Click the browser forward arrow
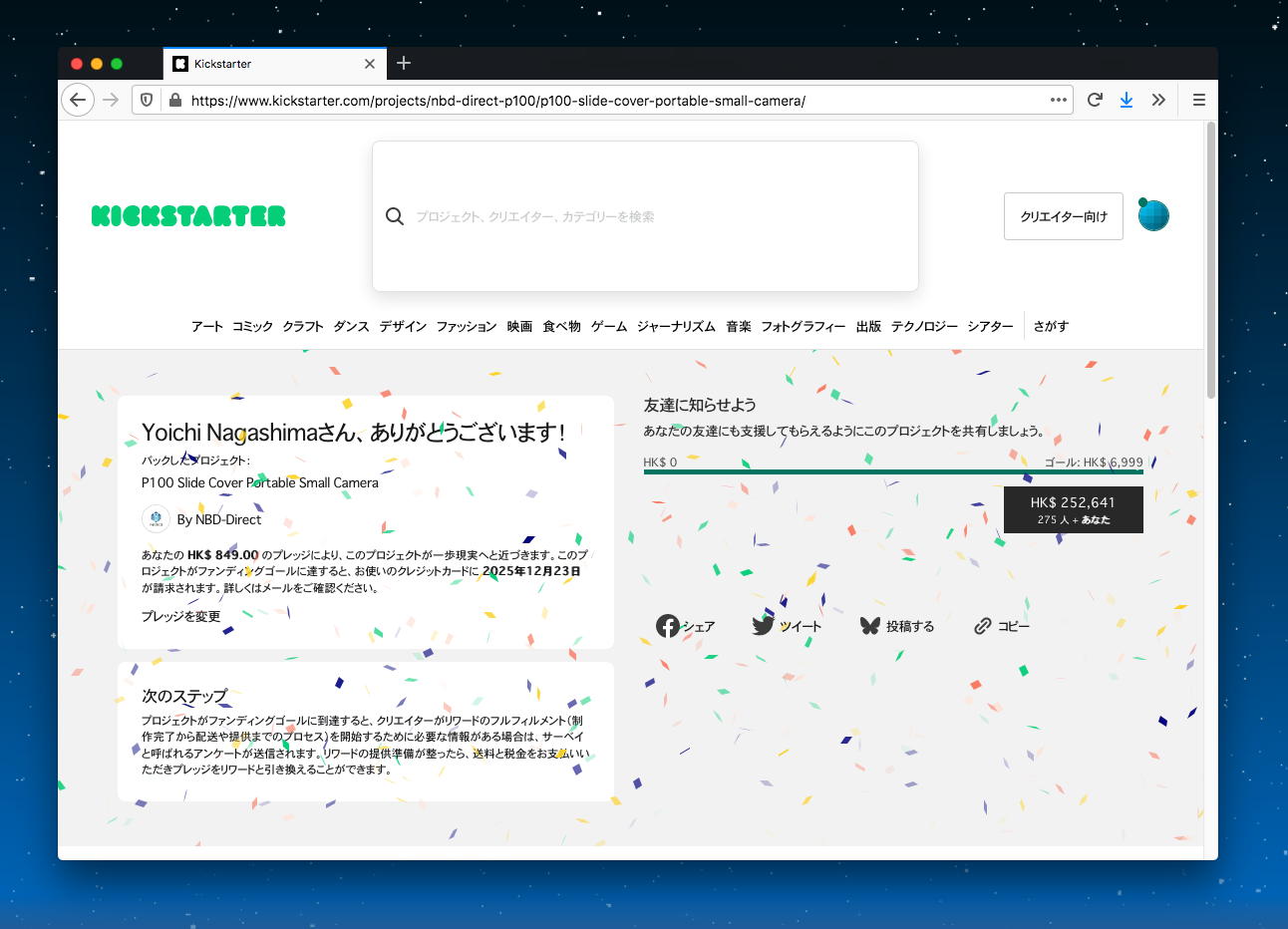 pyautogui.click(x=111, y=100)
